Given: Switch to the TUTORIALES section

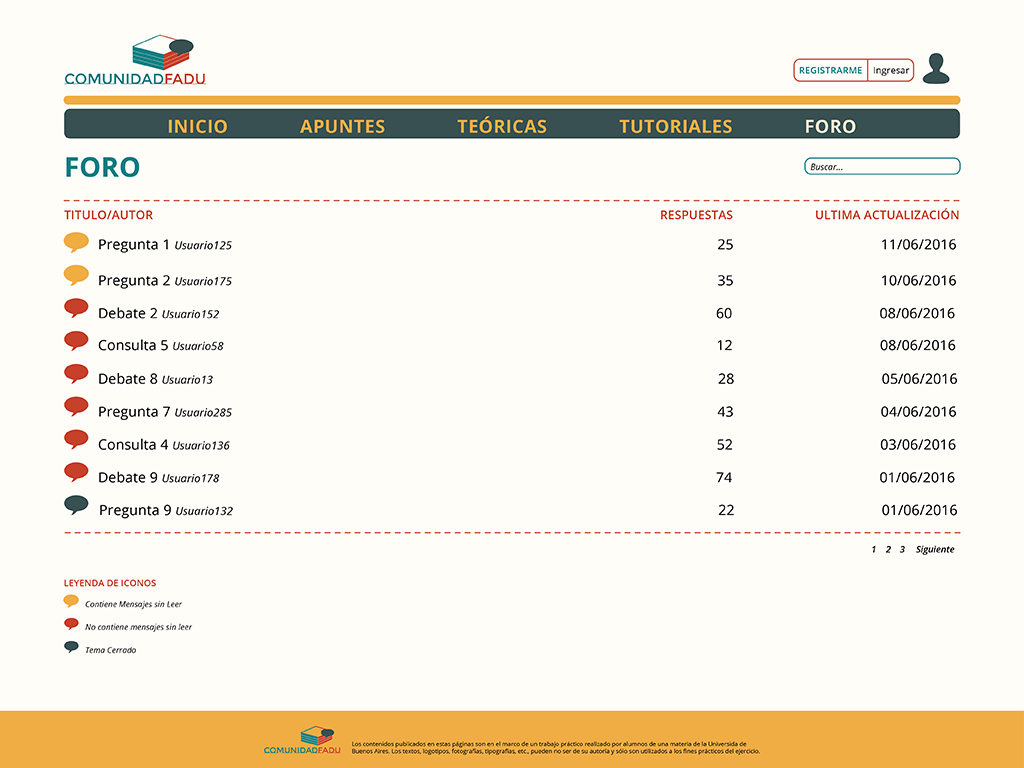Looking at the screenshot, I should (x=675, y=126).
